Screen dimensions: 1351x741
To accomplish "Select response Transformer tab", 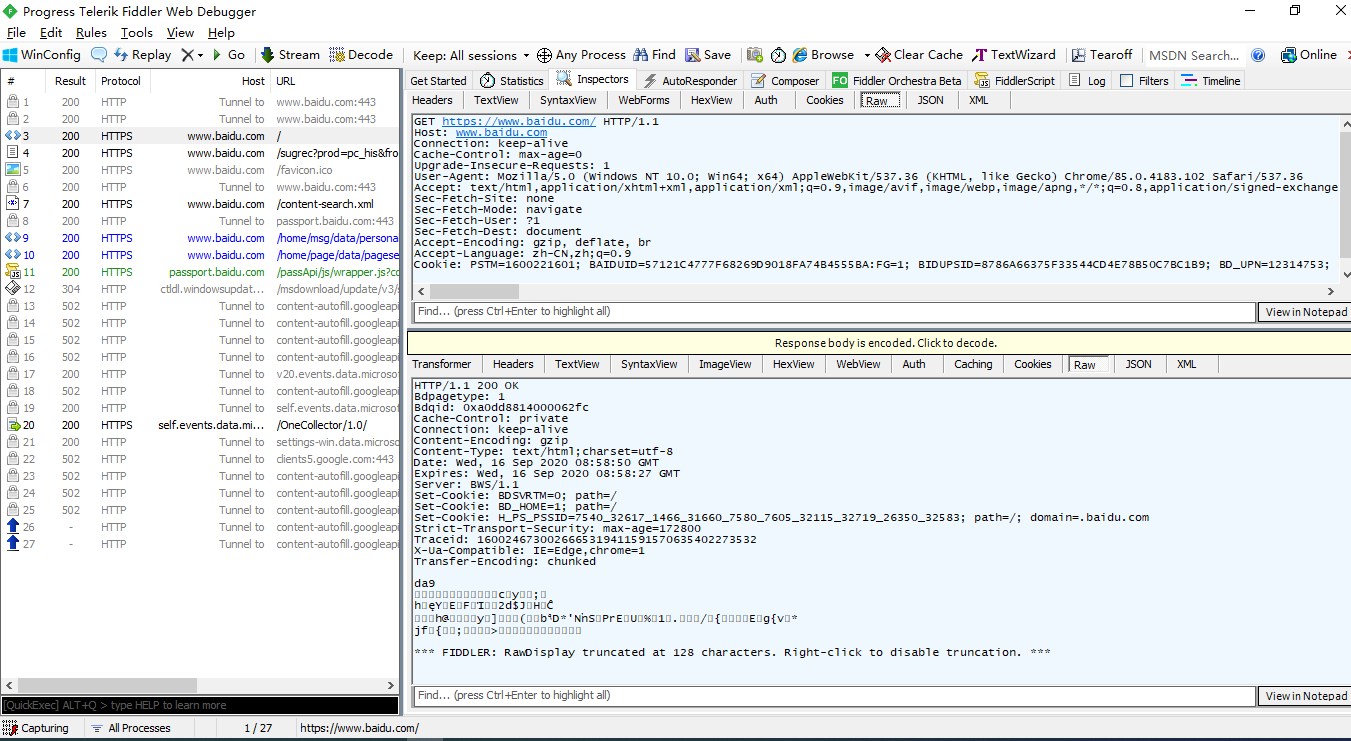I will [441, 364].
